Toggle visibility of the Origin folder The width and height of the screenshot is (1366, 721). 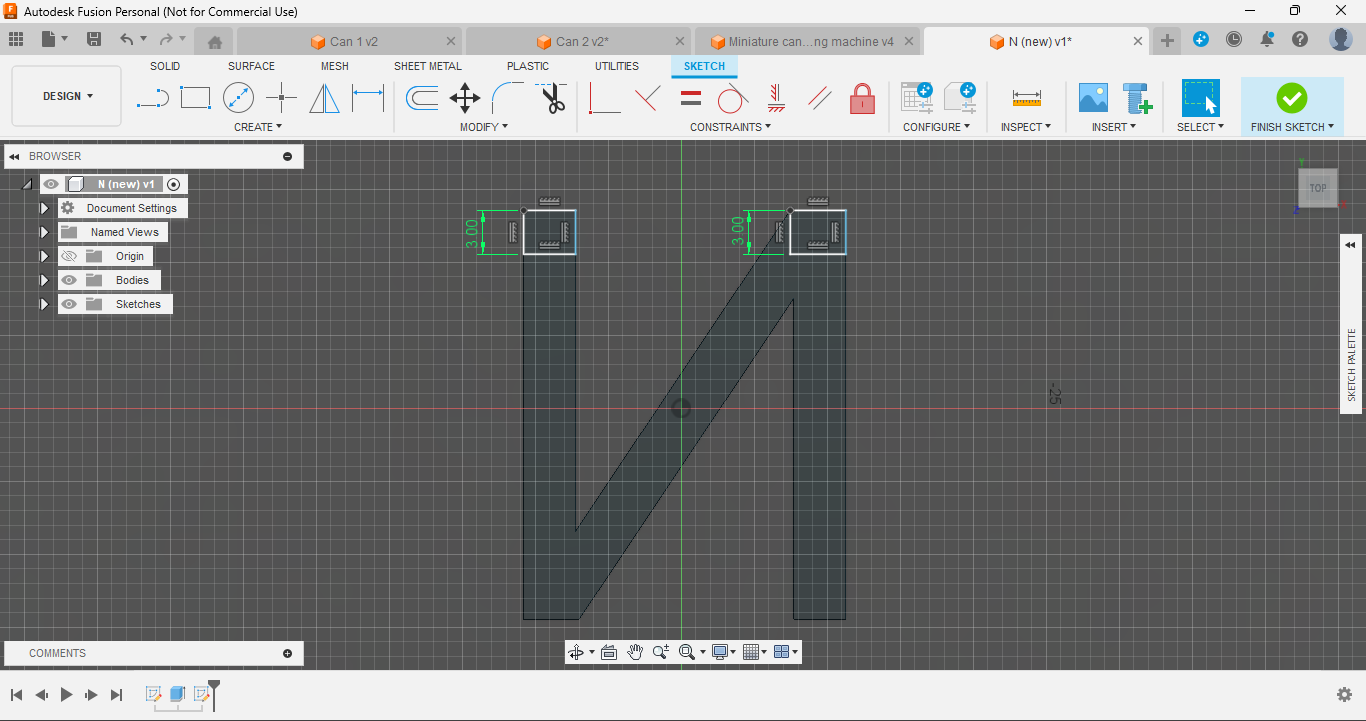click(x=69, y=256)
